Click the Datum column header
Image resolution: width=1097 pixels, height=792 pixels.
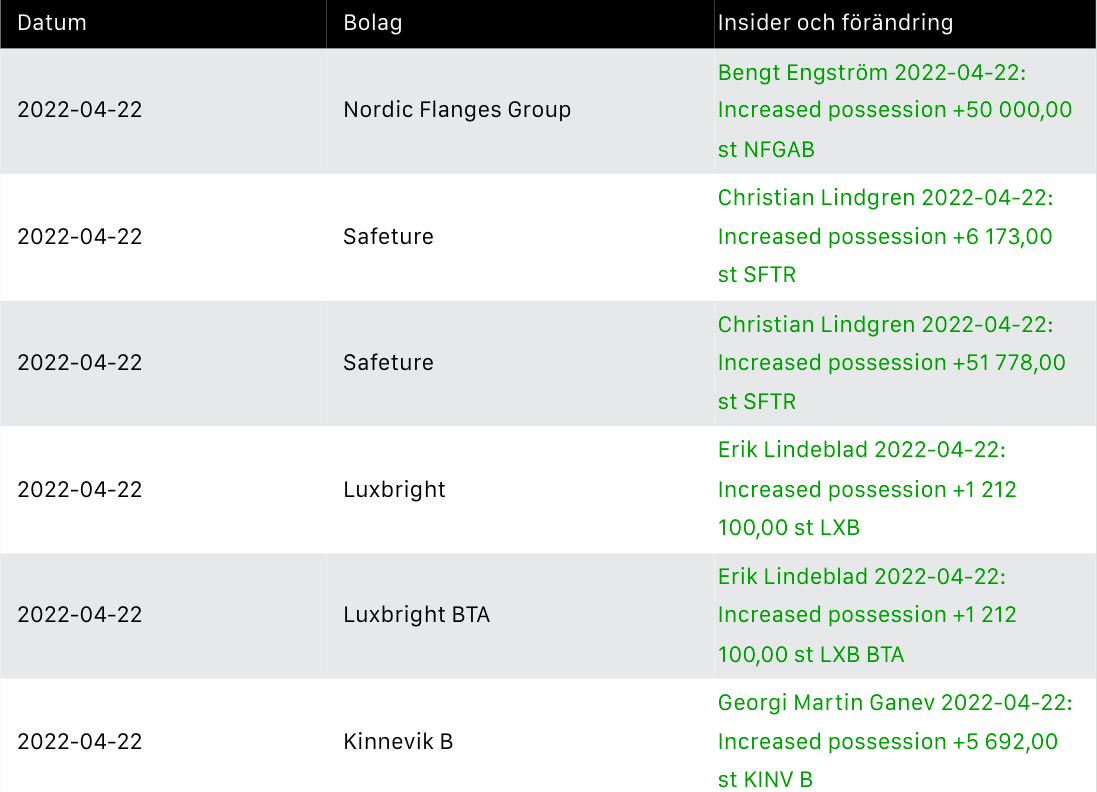point(52,23)
